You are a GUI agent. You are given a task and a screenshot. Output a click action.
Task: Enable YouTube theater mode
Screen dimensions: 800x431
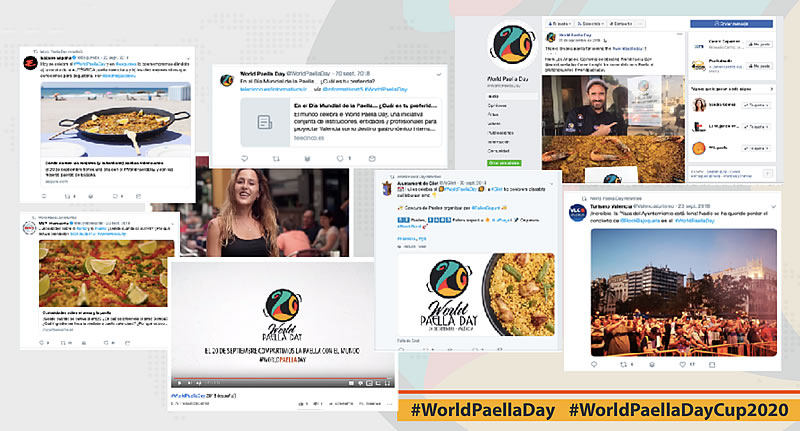[378, 383]
